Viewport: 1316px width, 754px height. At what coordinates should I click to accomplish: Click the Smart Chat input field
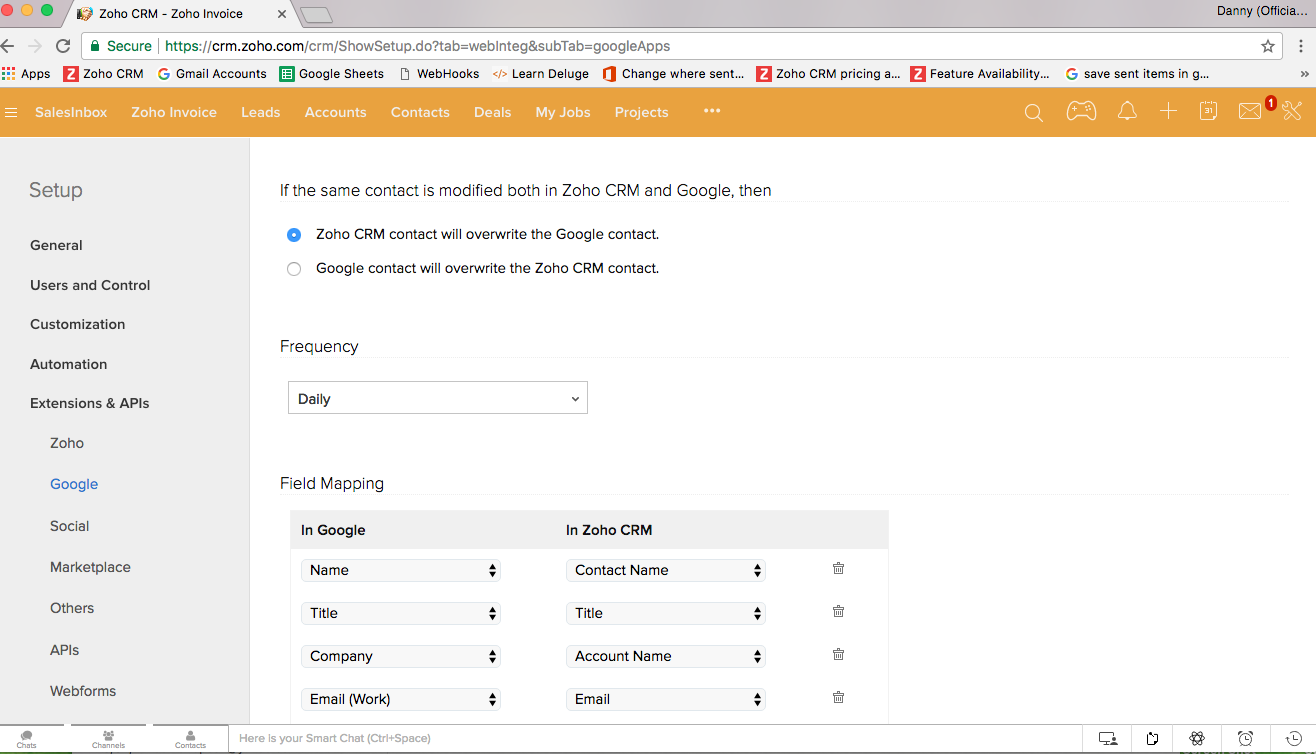pos(655,738)
